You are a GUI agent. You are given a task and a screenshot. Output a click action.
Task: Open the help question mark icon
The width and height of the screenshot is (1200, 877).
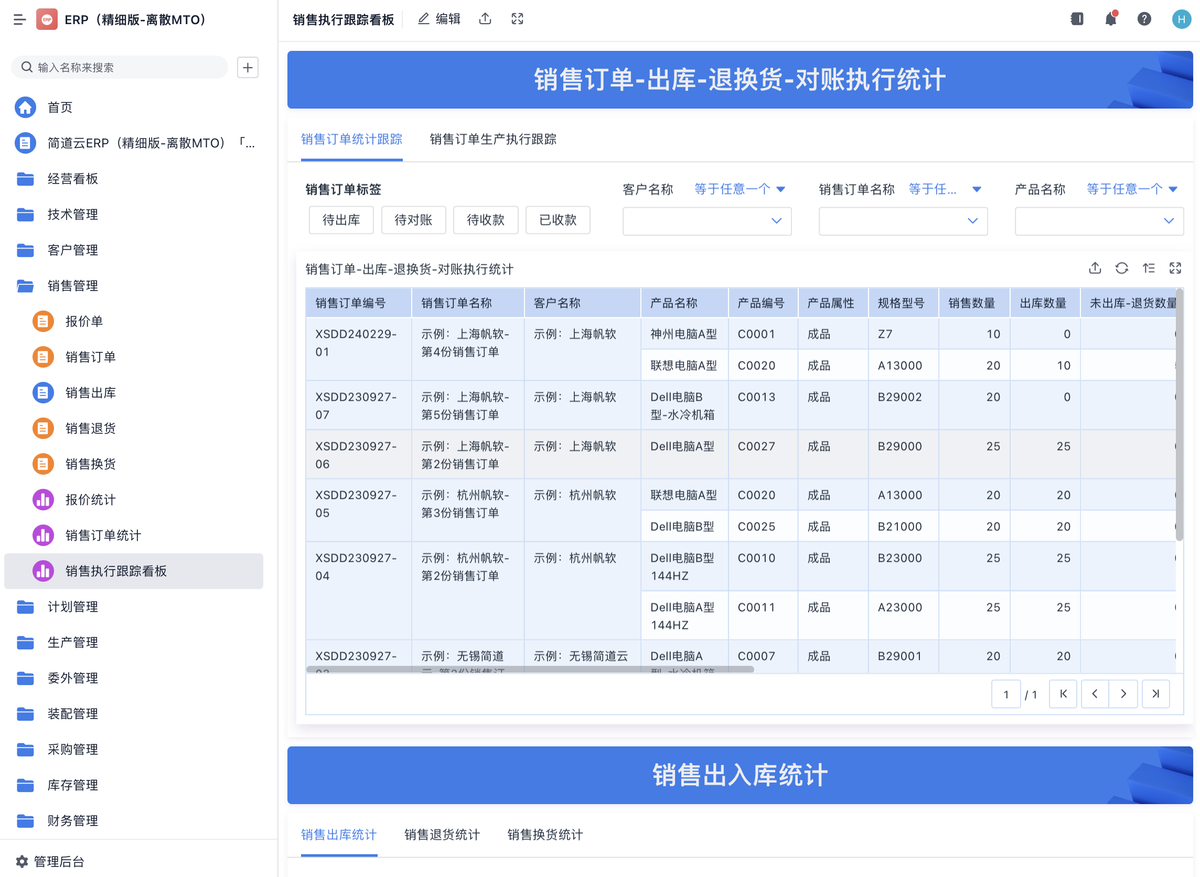coord(1144,19)
